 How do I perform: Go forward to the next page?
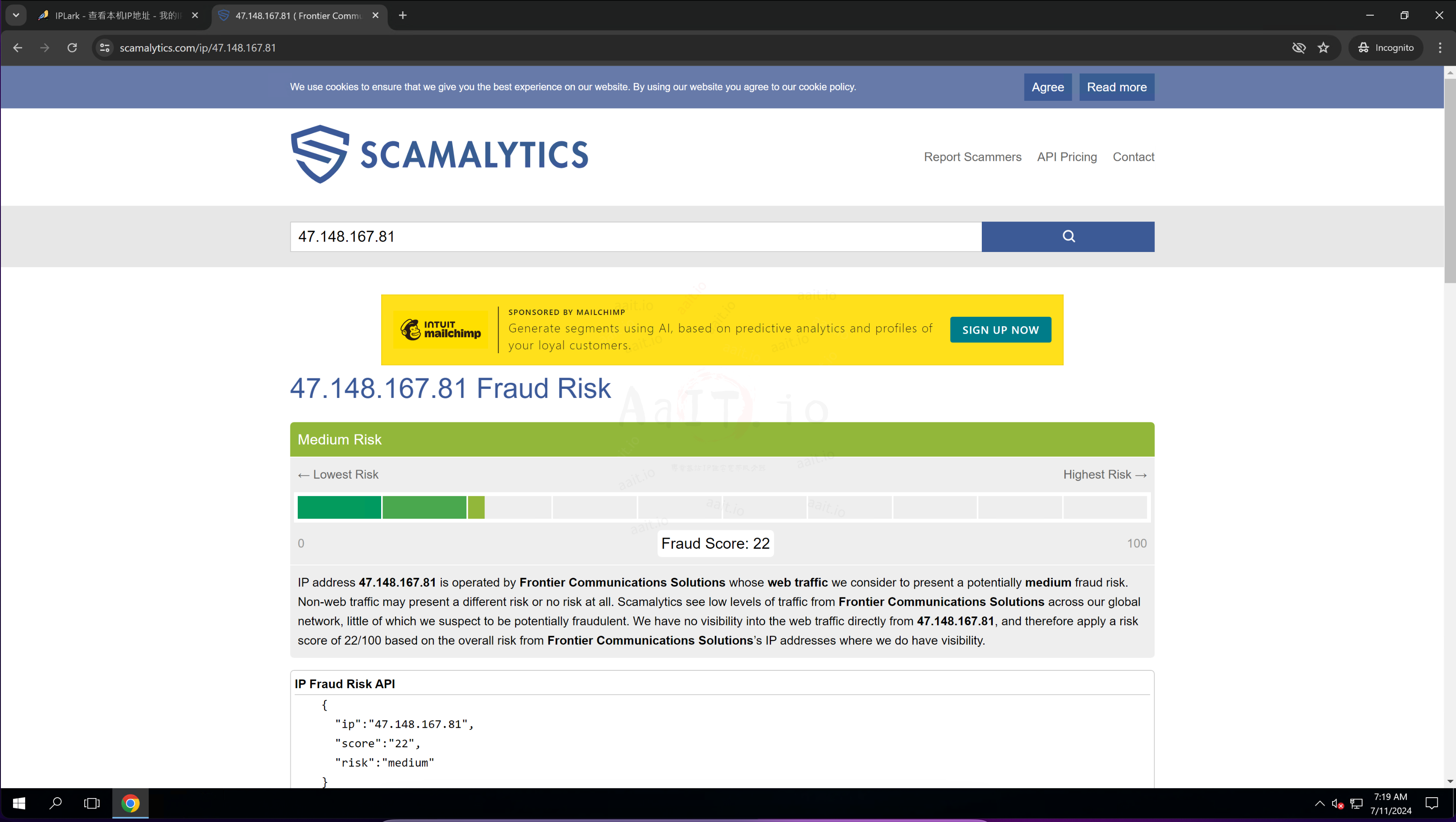point(45,48)
